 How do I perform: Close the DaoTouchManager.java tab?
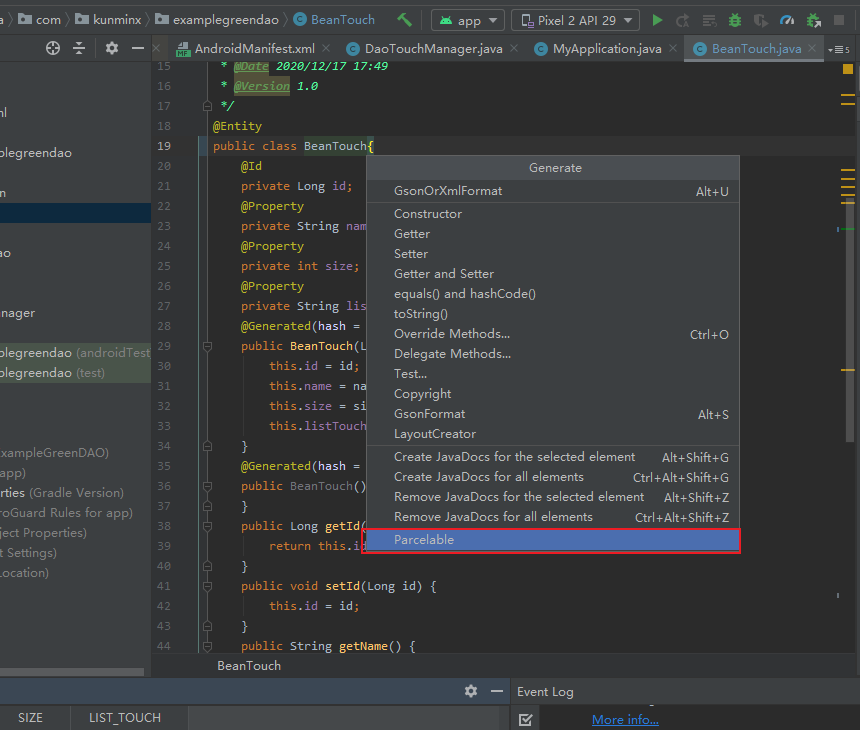514,48
